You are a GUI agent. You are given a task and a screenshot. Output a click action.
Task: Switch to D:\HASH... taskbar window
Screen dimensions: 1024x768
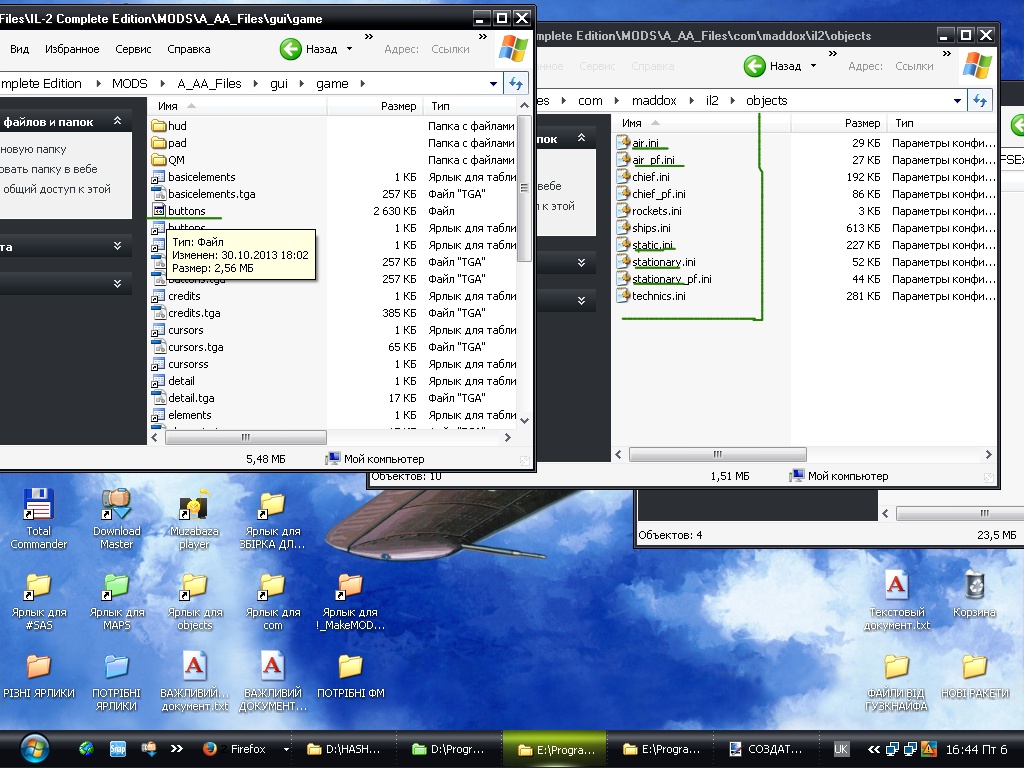(344, 749)
